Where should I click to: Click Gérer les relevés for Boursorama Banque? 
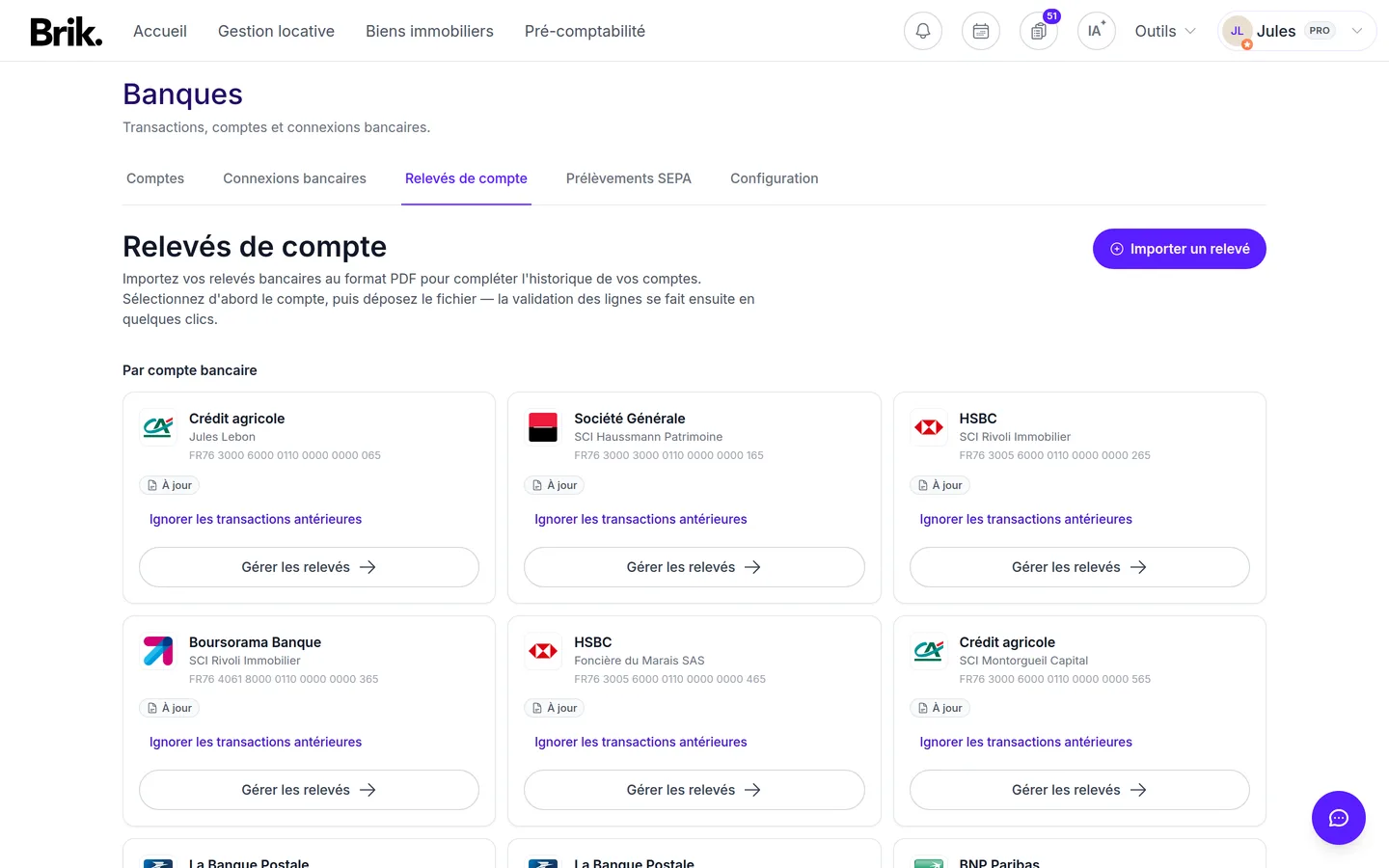click(x=309, y=790)
